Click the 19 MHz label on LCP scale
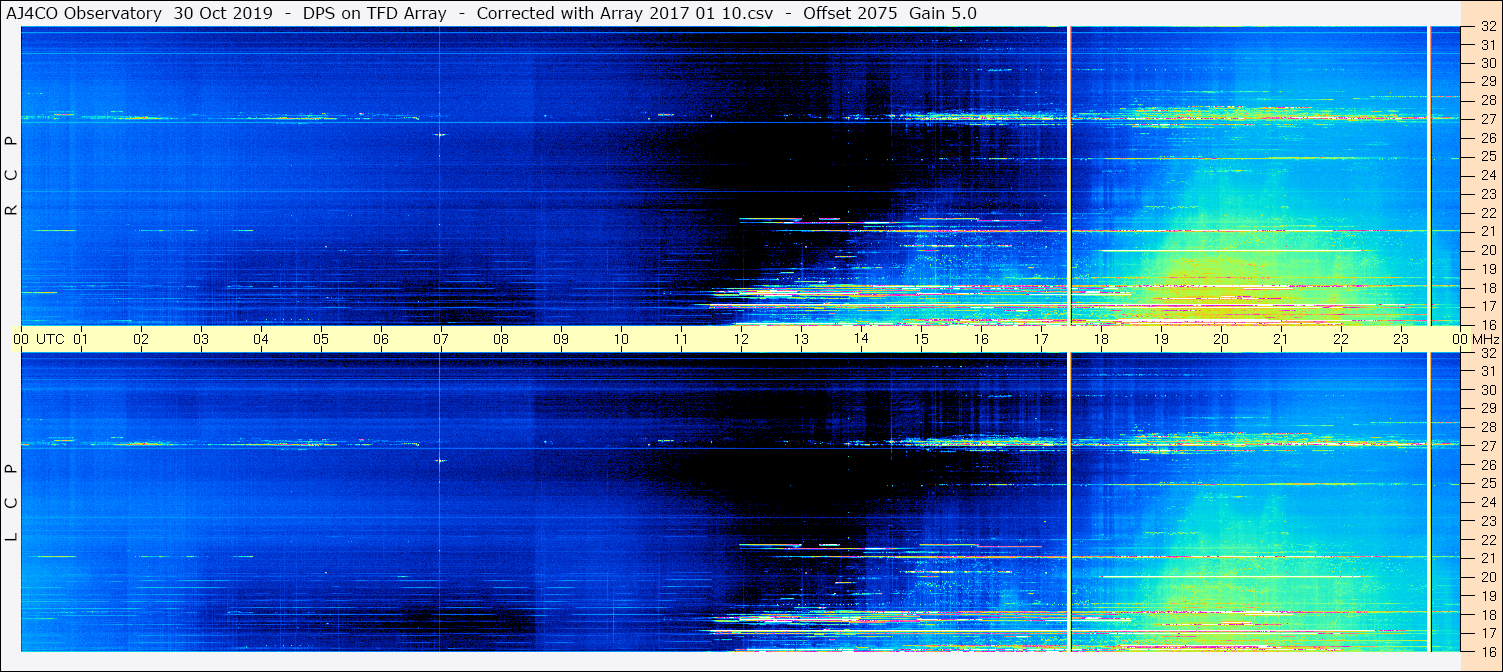The image size is (1503, 672). coord(1487,596)
